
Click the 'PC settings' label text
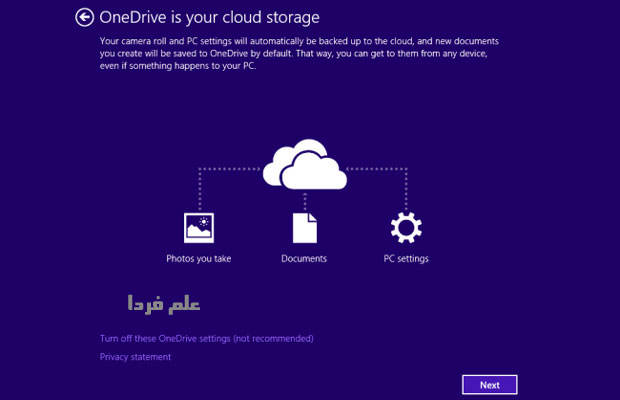click(x=406, y=259)
